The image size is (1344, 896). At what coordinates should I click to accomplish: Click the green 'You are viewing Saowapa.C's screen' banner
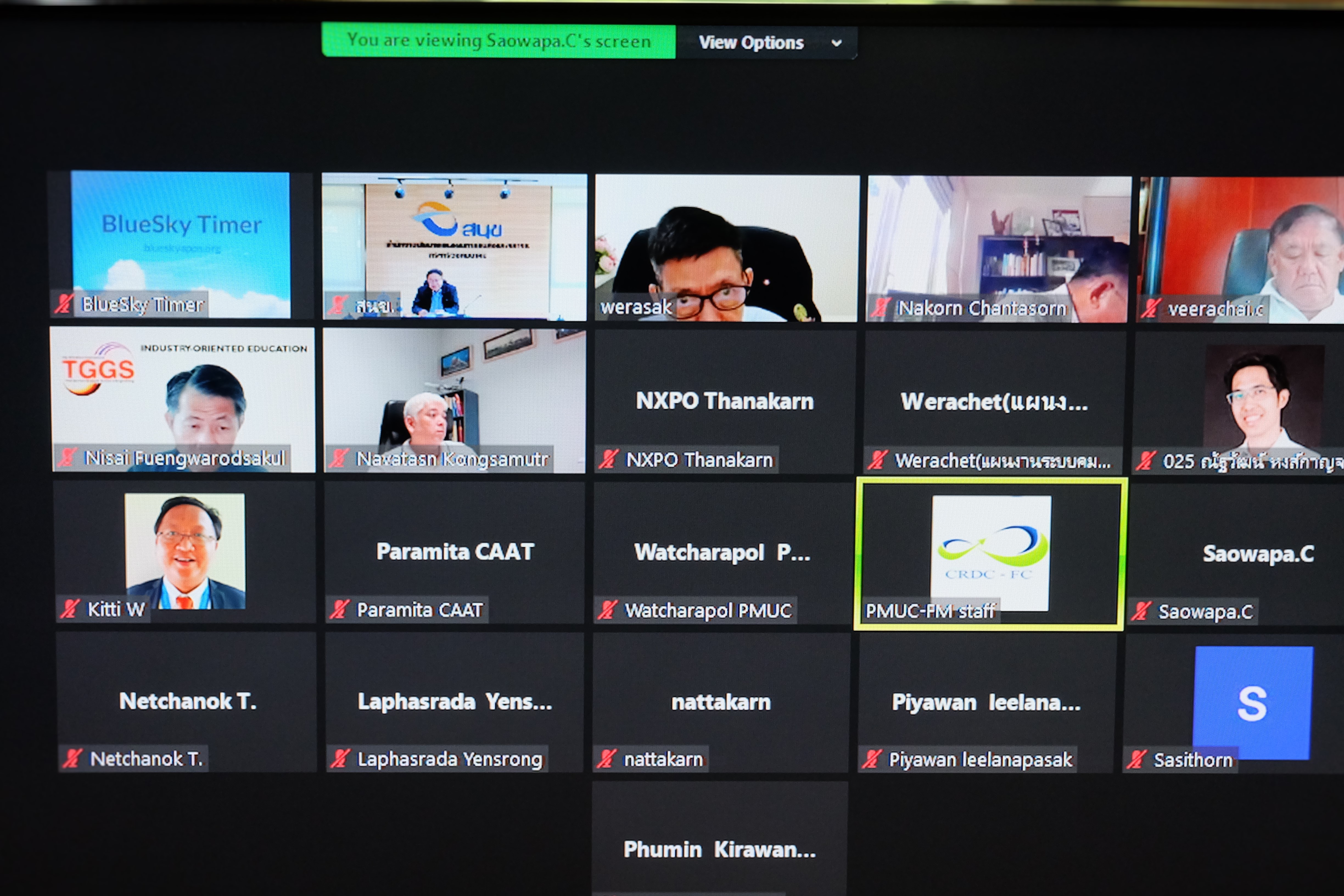click(x=498, y=41)
